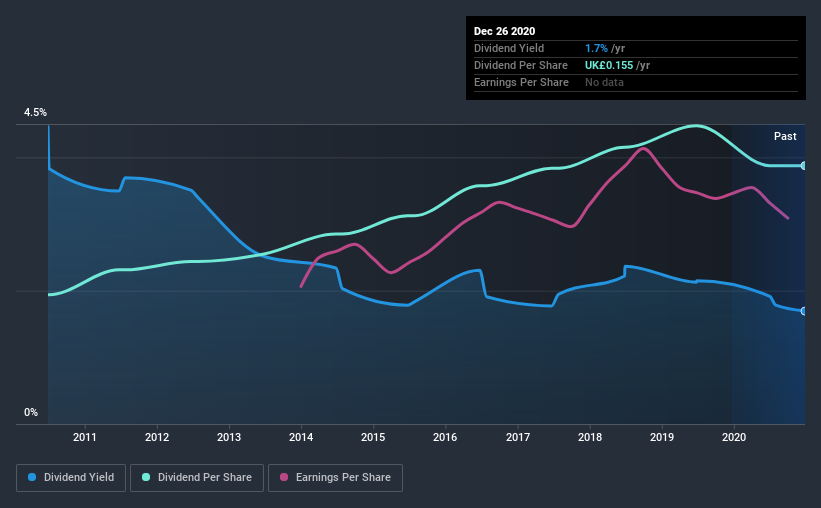Click the Dec 26 2020 tooltip date
The image size is (821, 508).
tap(504, 31)
